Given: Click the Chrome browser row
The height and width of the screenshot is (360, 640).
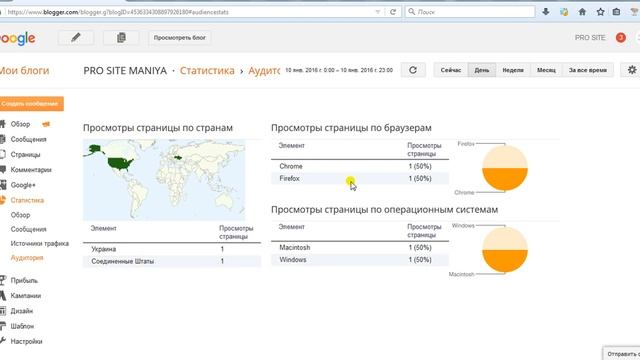Looking at the screenshot, I should pos(360,167).
